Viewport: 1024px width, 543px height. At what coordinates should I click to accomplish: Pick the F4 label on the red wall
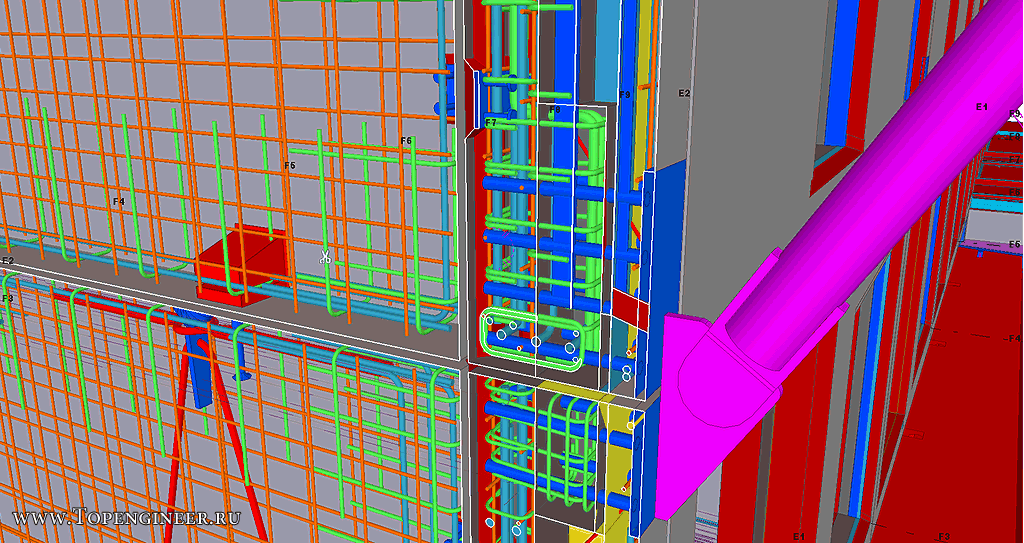(1014, 338)
